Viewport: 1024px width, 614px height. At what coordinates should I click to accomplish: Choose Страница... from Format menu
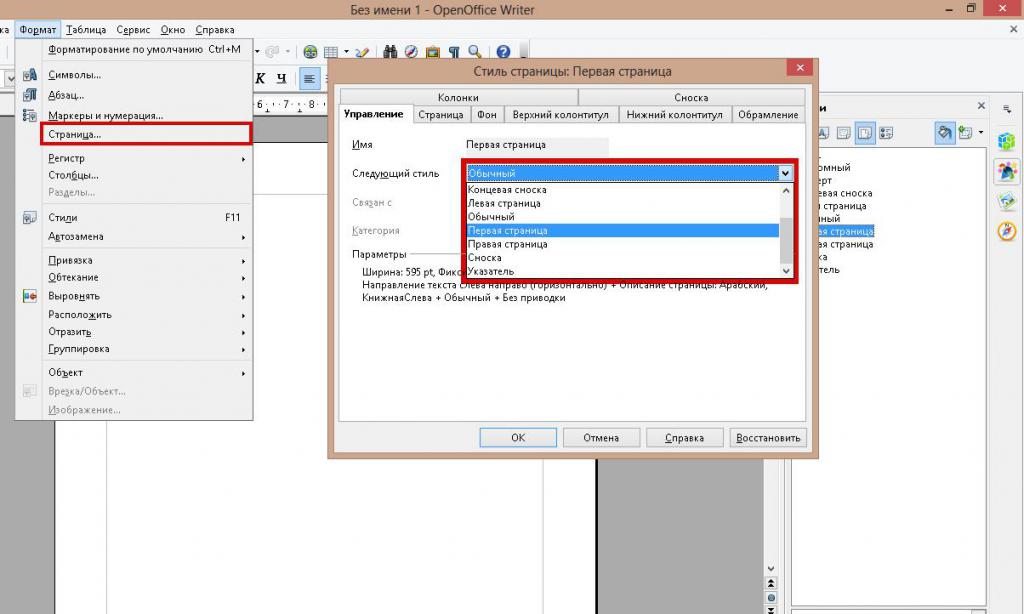pyautogui.click(x=146, y=134)
